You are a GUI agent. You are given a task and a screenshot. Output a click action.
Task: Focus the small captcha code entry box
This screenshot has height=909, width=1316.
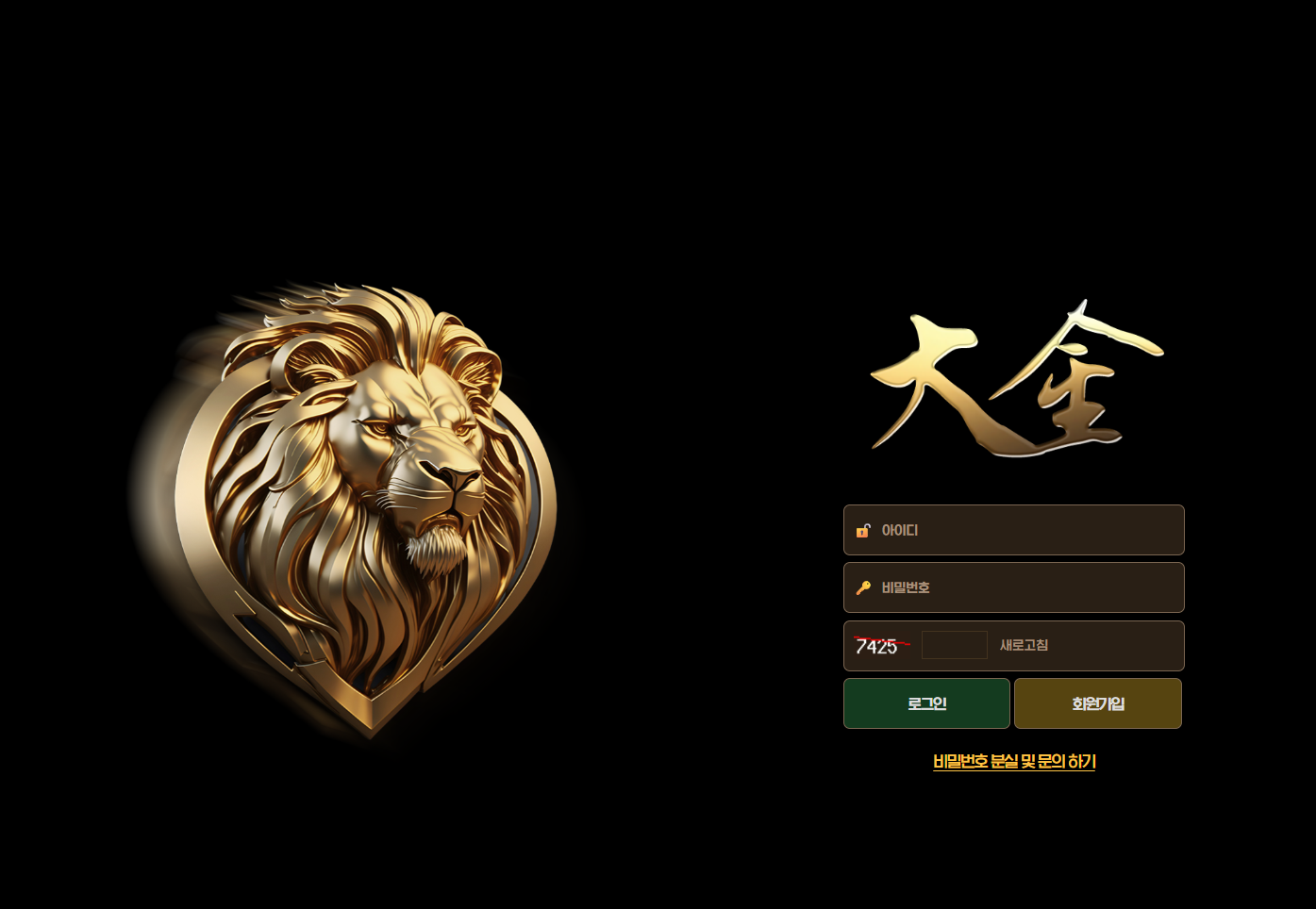pos(955,645)
